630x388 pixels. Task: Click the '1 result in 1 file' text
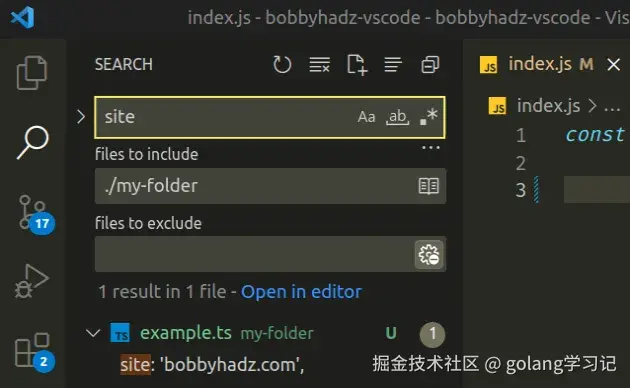pyautogui.click(x=162, y=292)
